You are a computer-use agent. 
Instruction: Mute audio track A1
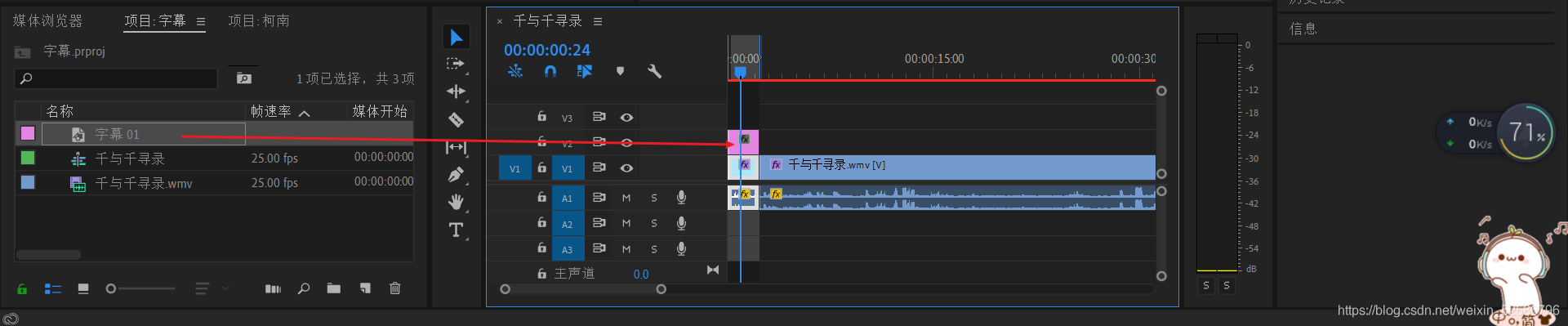coord(626,198)
